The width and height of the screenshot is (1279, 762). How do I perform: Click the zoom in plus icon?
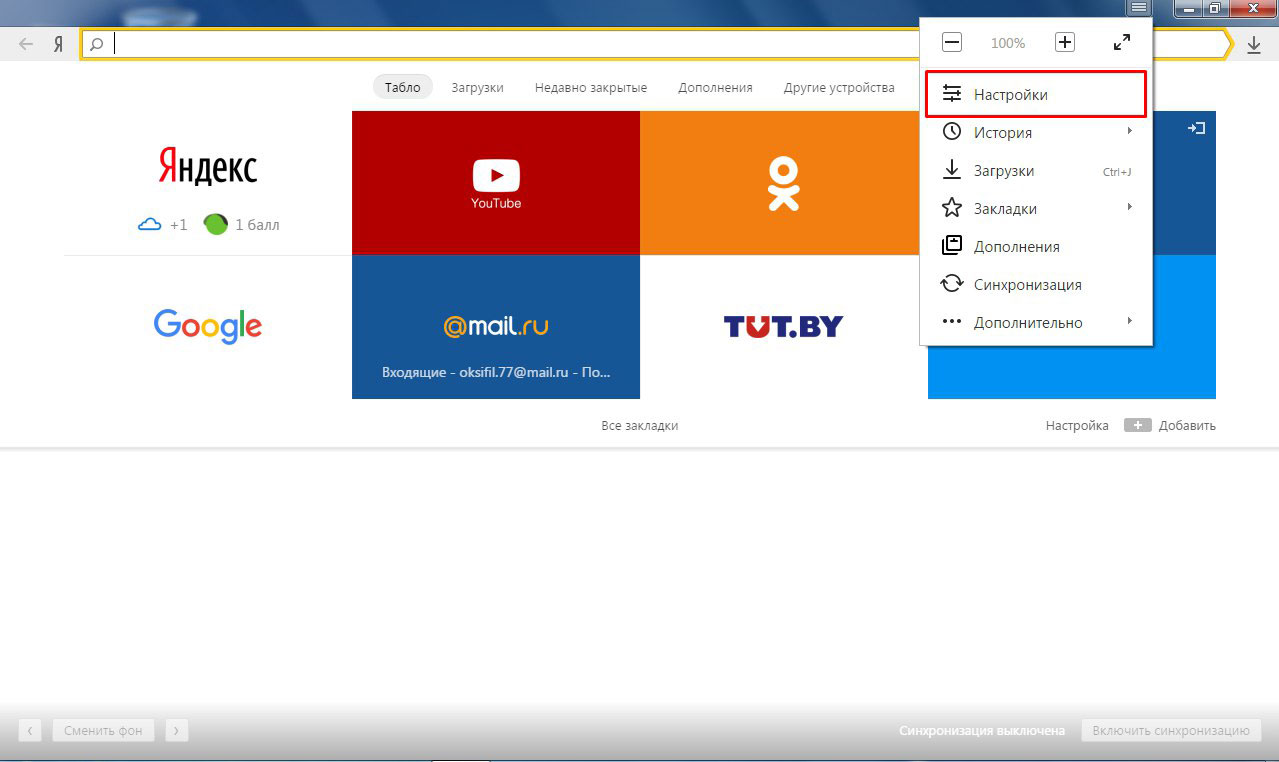1065,43
